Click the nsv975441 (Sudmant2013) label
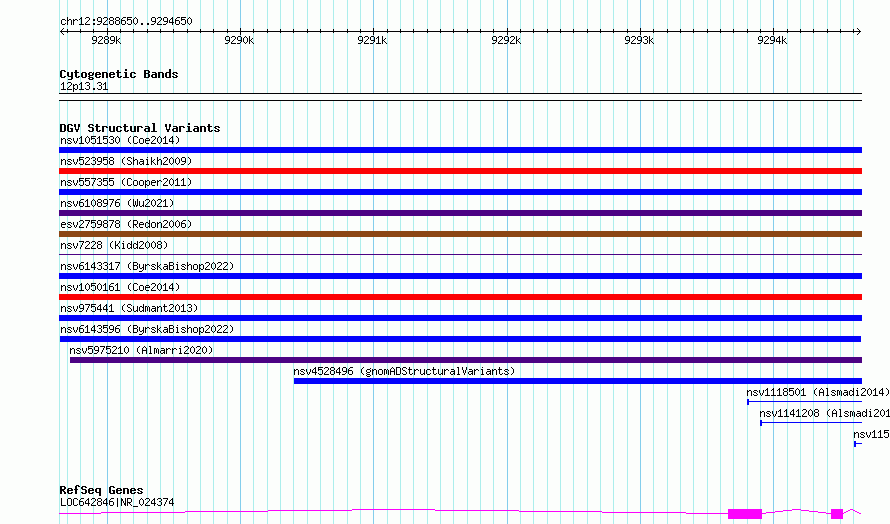 point(129,308)
